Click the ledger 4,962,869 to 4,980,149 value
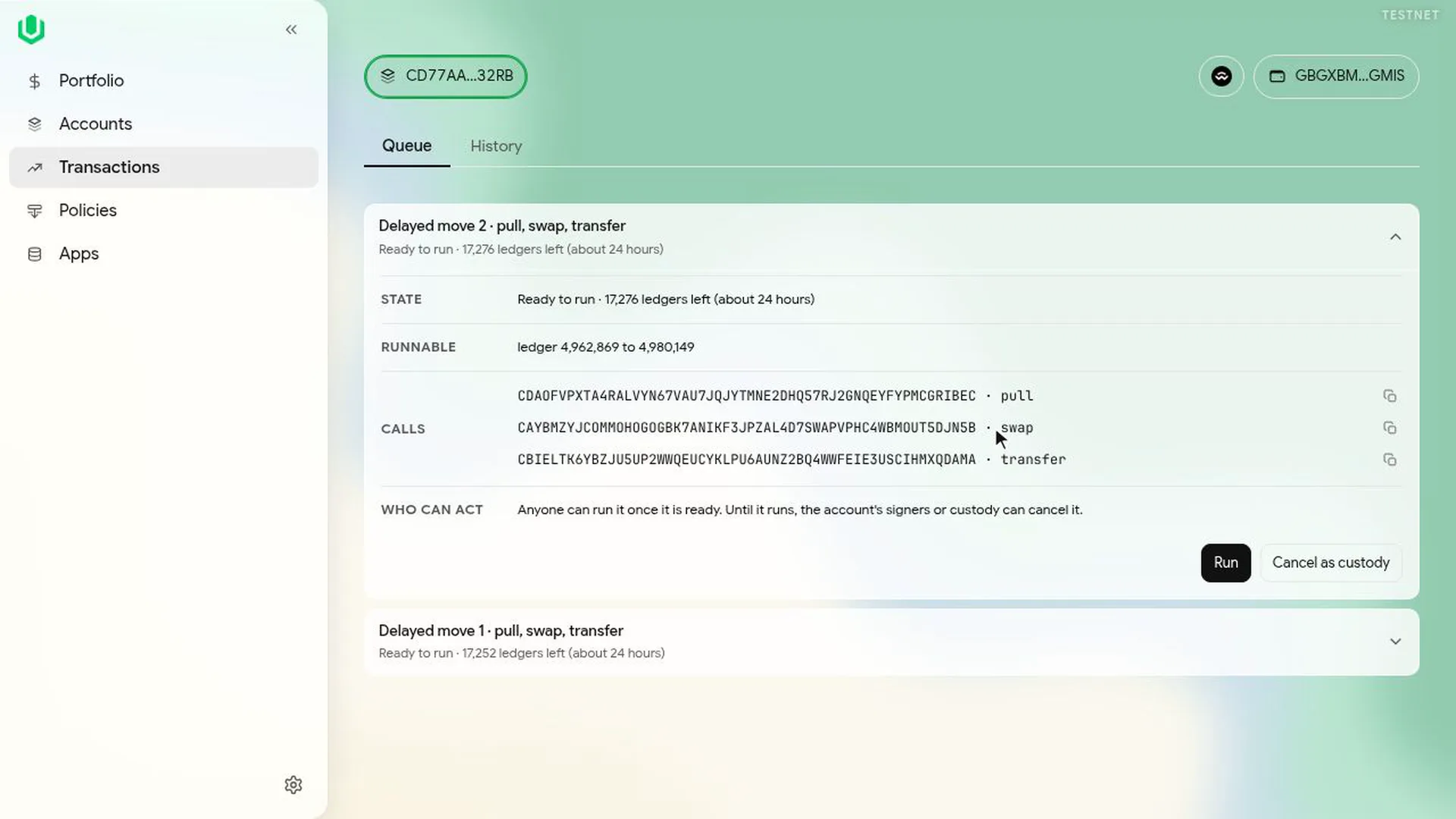 (606, 347)
